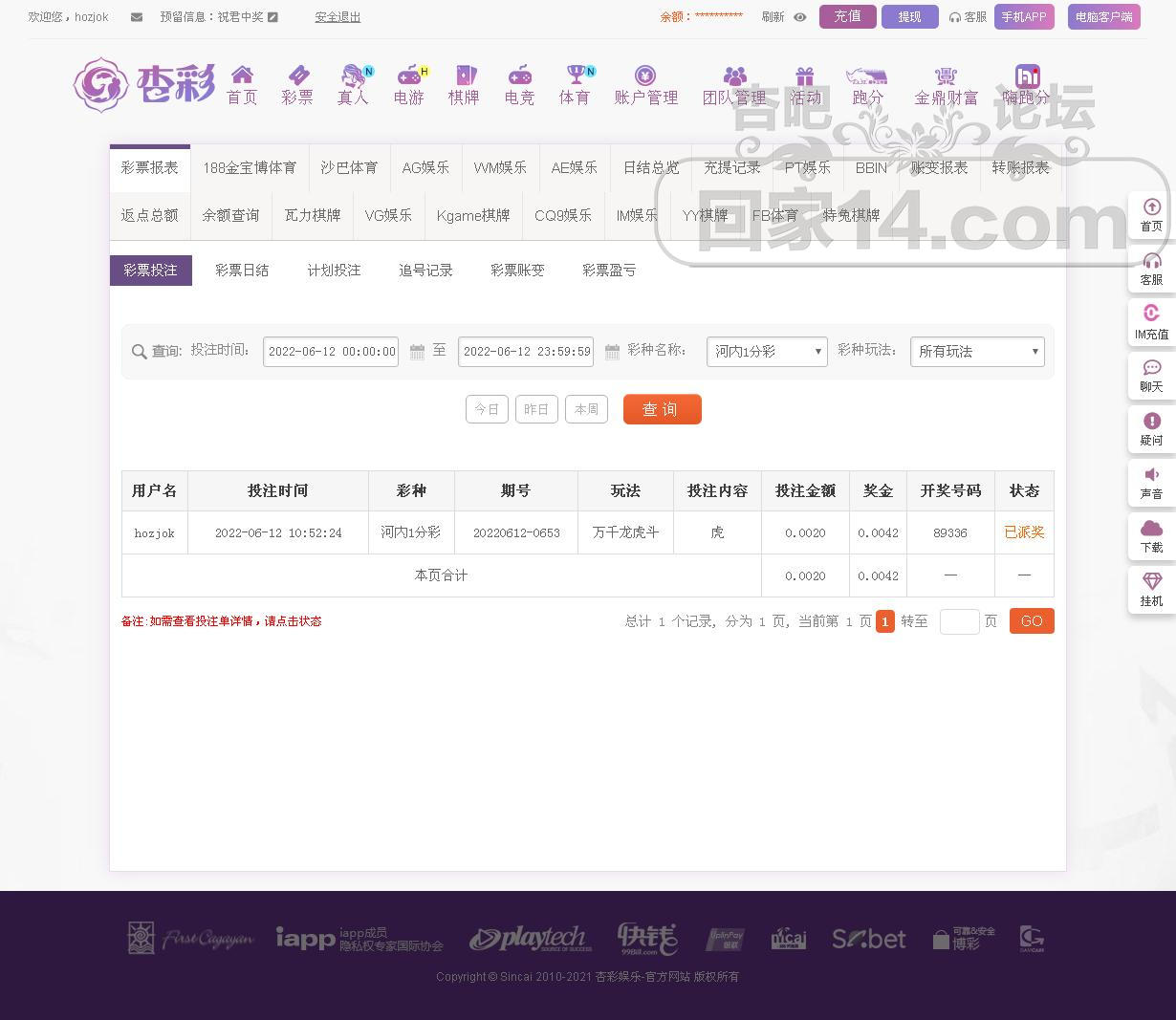Toggle the 声音 sound sidebar icon
The width and height of the screenshot is (1176, 1020).
coord(1151,475)
